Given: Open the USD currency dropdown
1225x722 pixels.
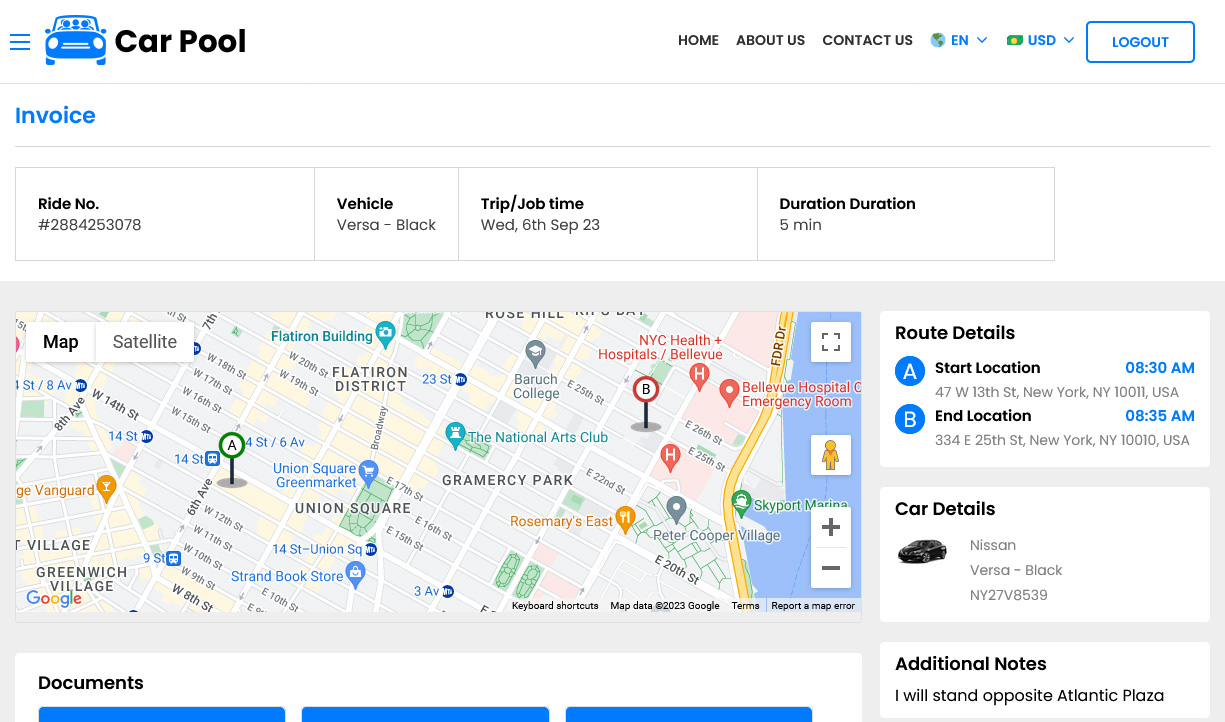Looking at the screenshot, I should coord(1041,41).
